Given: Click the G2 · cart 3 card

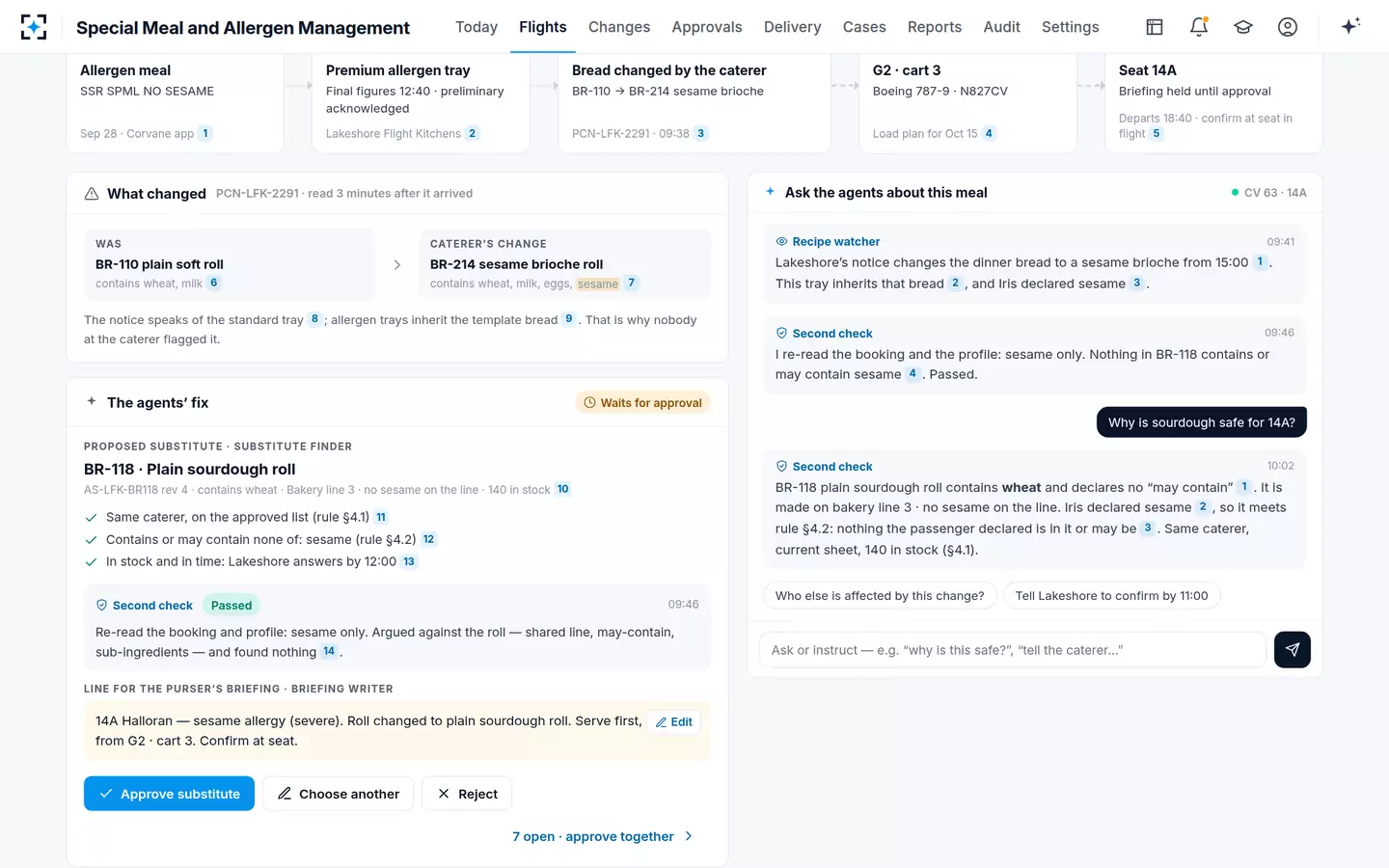Looking at the screenshot, I should 967,103.
